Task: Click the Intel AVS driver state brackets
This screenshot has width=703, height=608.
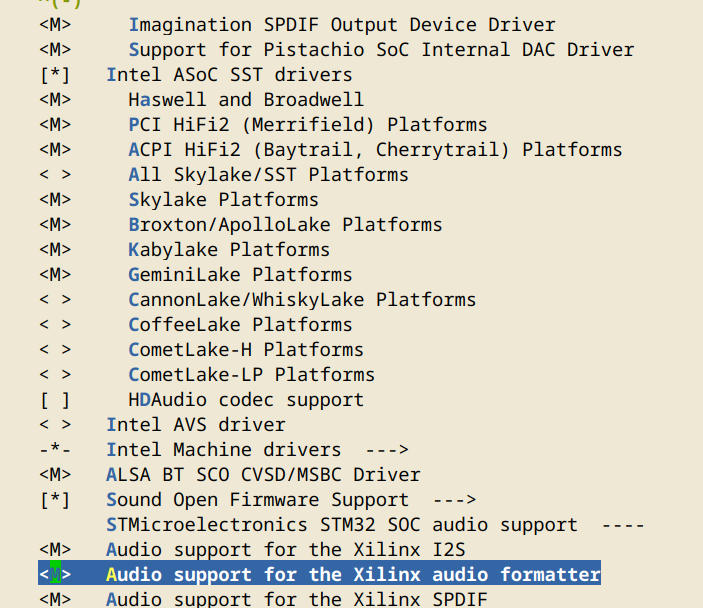Action: click(x=55, y=425)
